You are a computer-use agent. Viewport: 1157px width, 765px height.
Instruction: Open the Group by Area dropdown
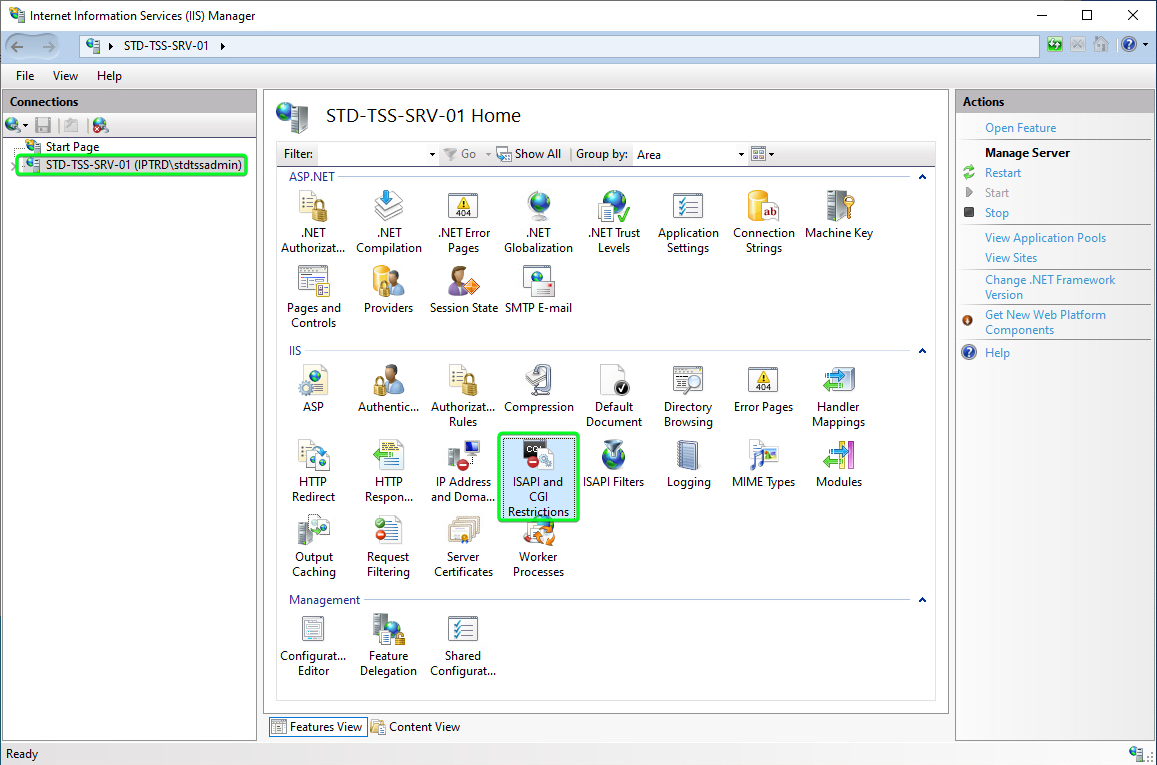pos(741,154)
